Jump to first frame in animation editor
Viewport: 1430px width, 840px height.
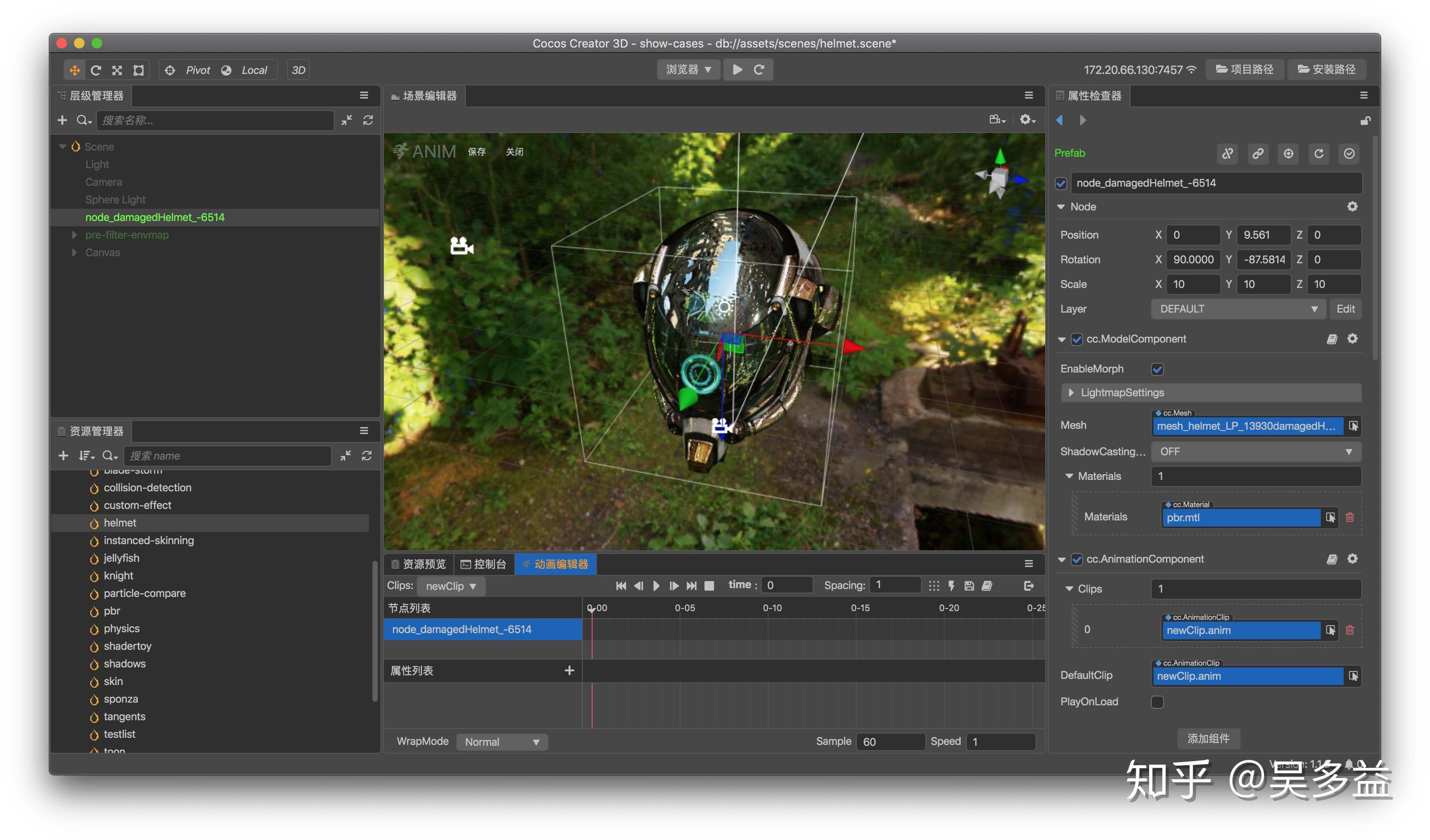point(621,586)
